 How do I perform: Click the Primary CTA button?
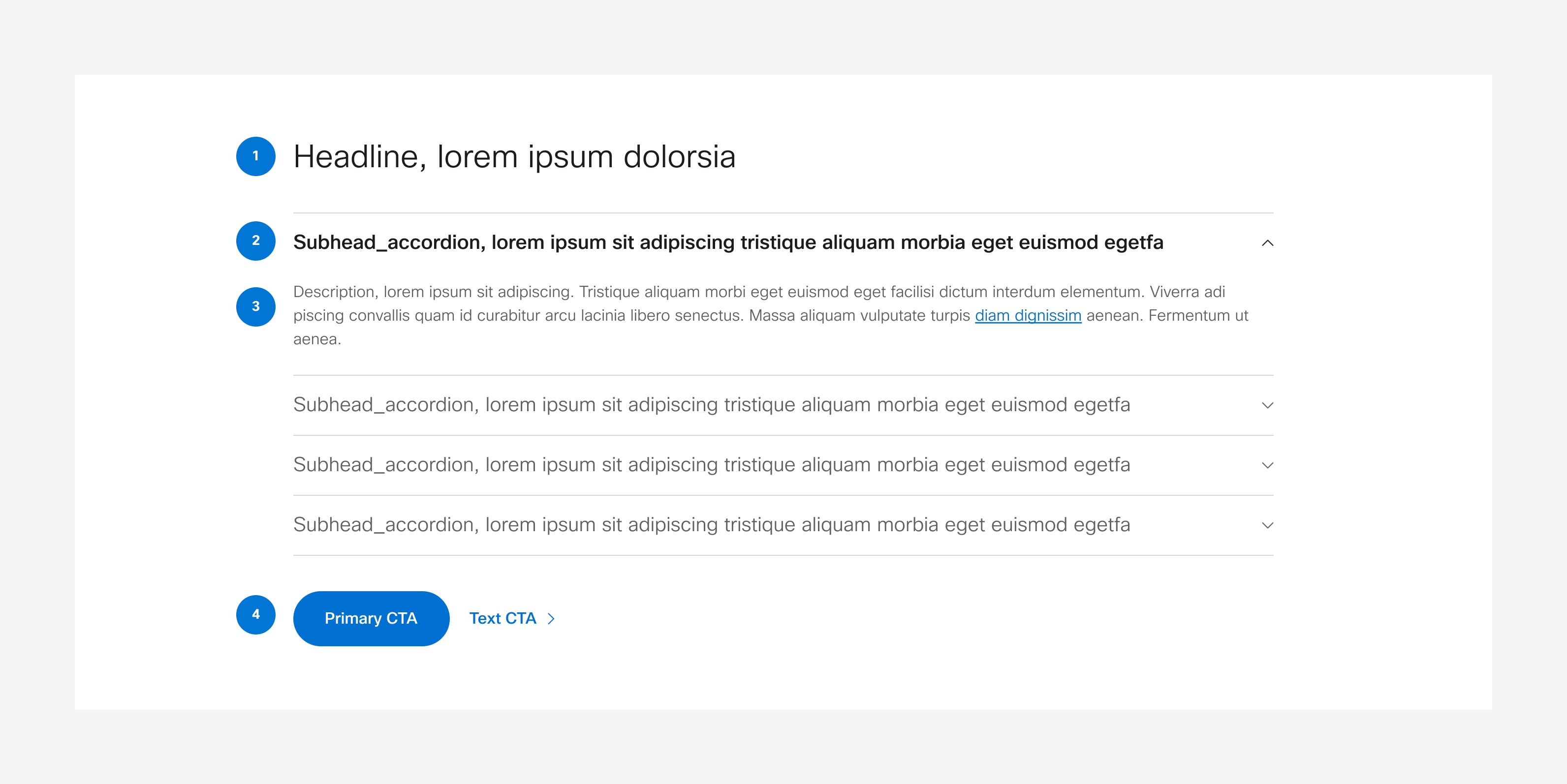tap(371, 618)
